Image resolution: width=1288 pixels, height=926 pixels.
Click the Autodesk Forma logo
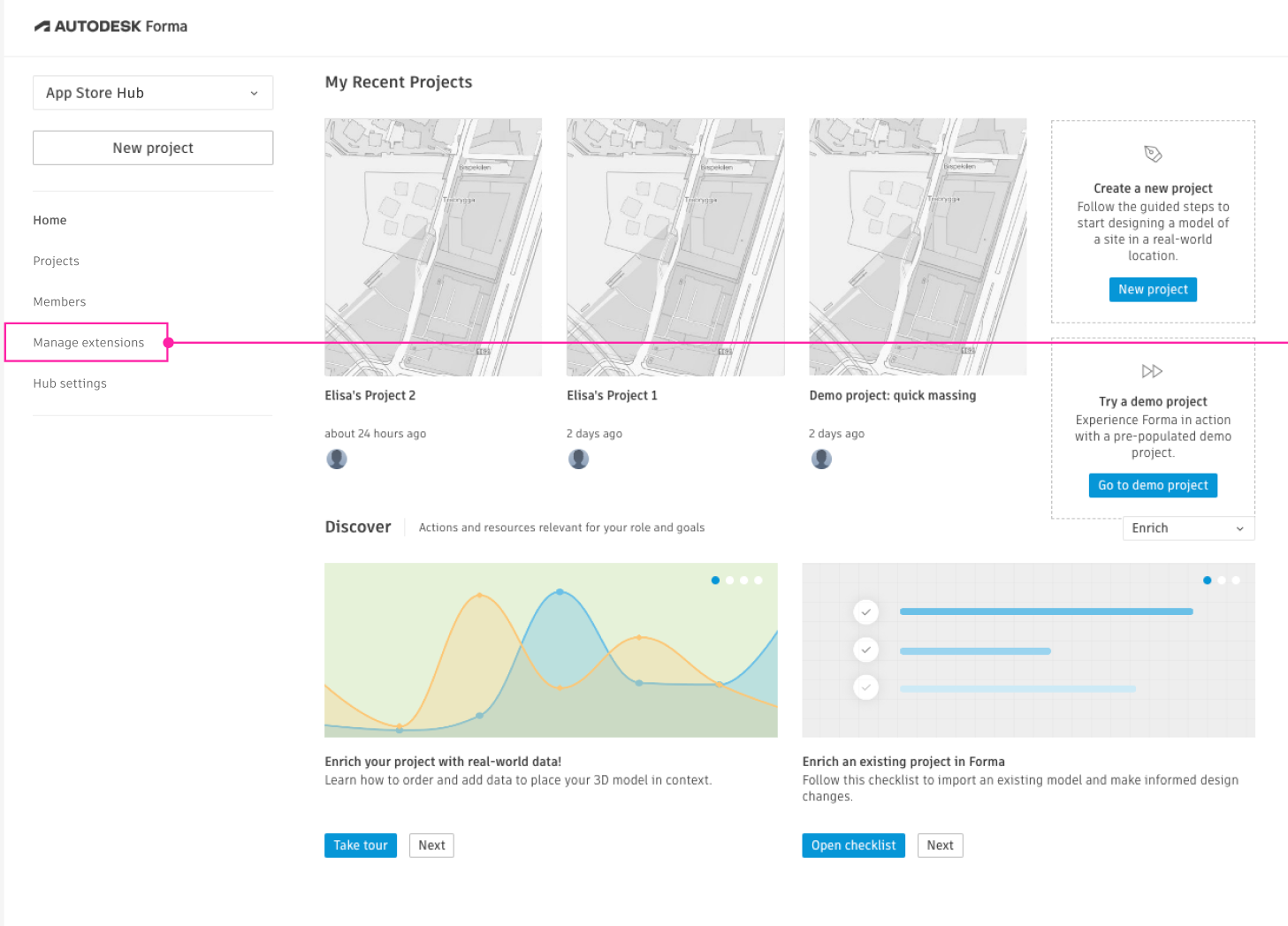pyautogui.click(x=111, y=27)
